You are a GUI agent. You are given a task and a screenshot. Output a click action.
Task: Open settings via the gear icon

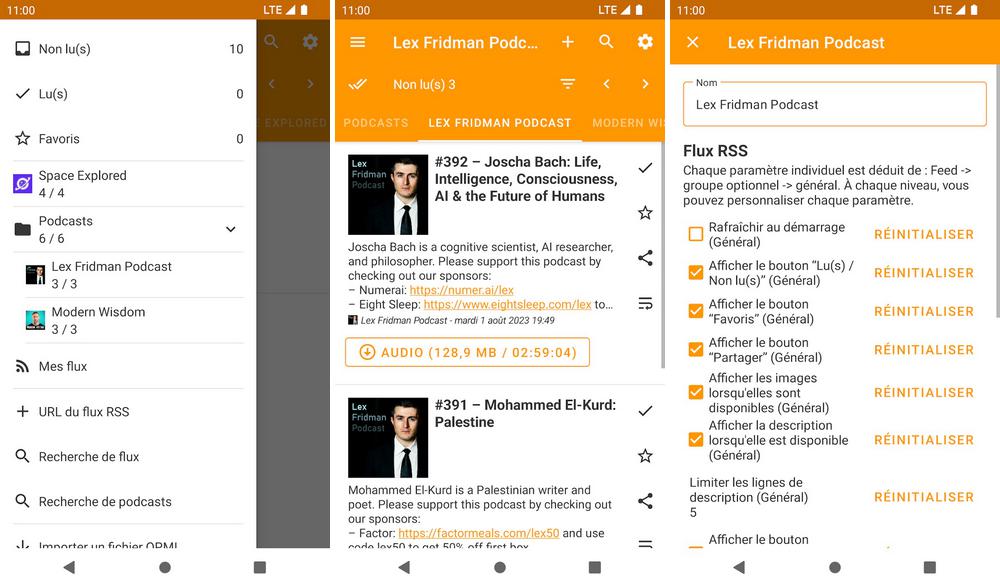click(x=645, y=42)
